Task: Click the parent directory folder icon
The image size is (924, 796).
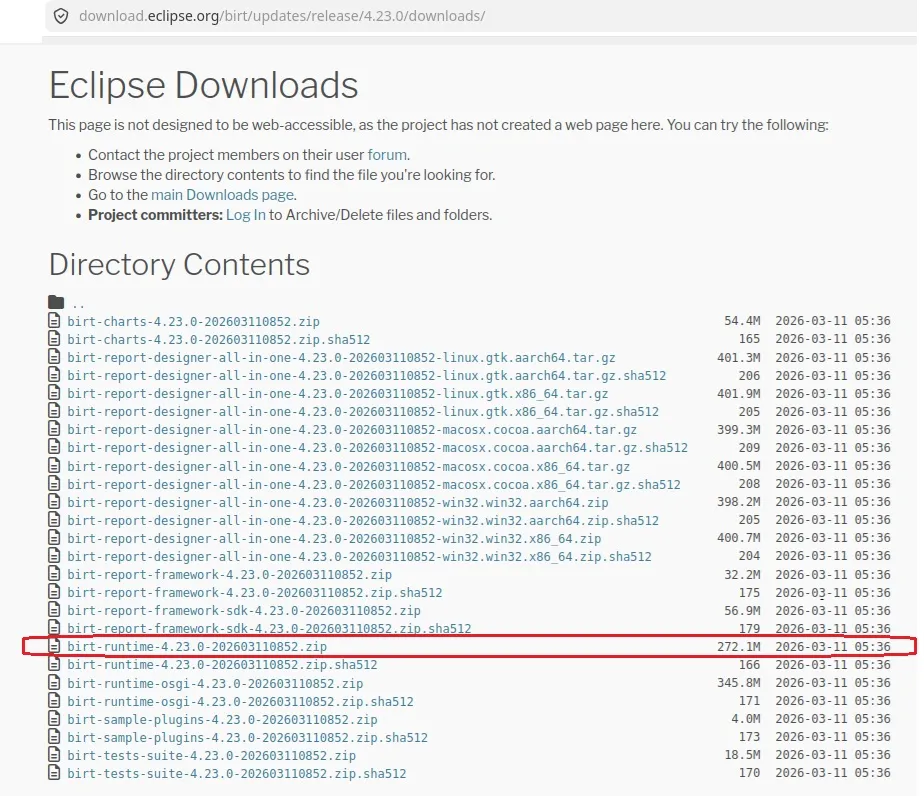Action: (56, 302)
